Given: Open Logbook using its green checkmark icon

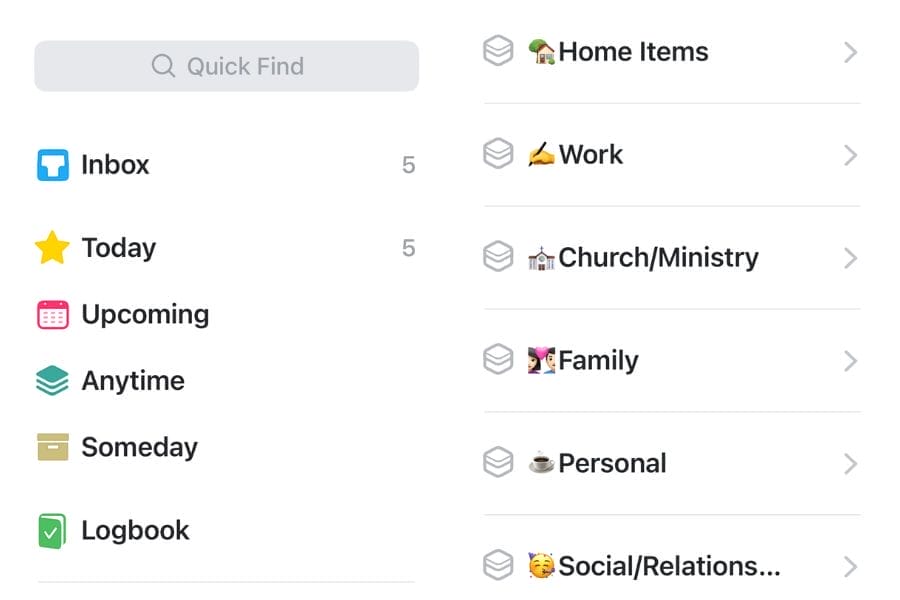Looking at the screenshot, I should [x=53, y=530].
